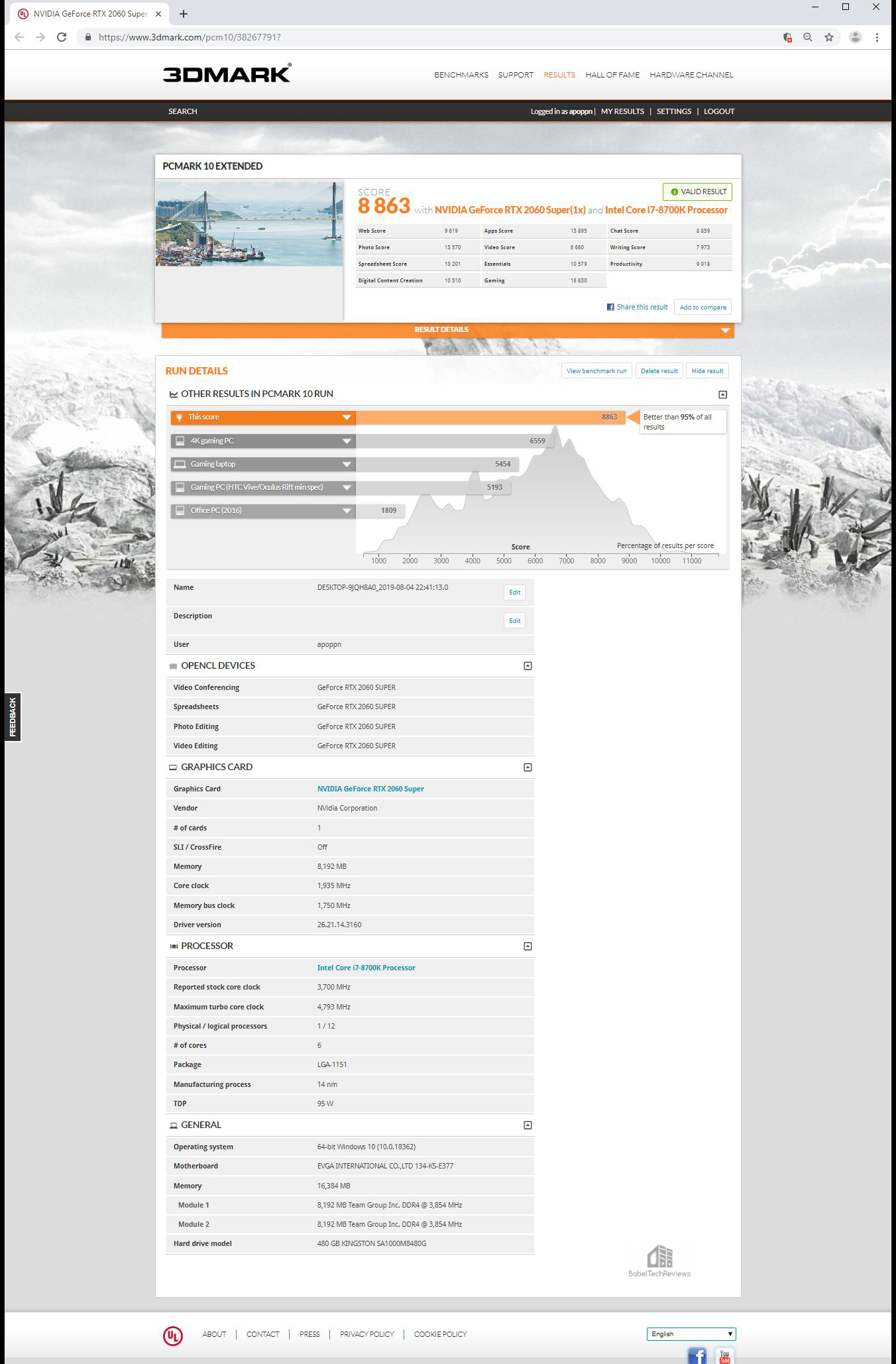Click the Feedback side tab

click(x=13, y=717)
